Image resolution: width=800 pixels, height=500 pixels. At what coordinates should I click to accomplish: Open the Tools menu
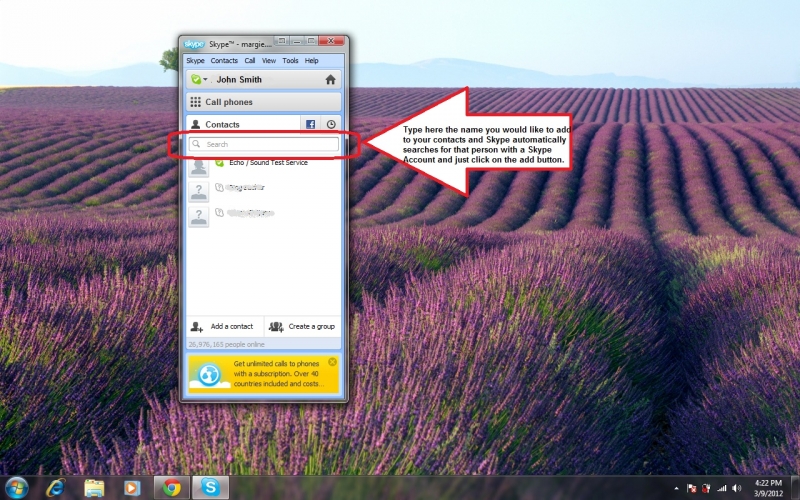click(x=290, y=61)
